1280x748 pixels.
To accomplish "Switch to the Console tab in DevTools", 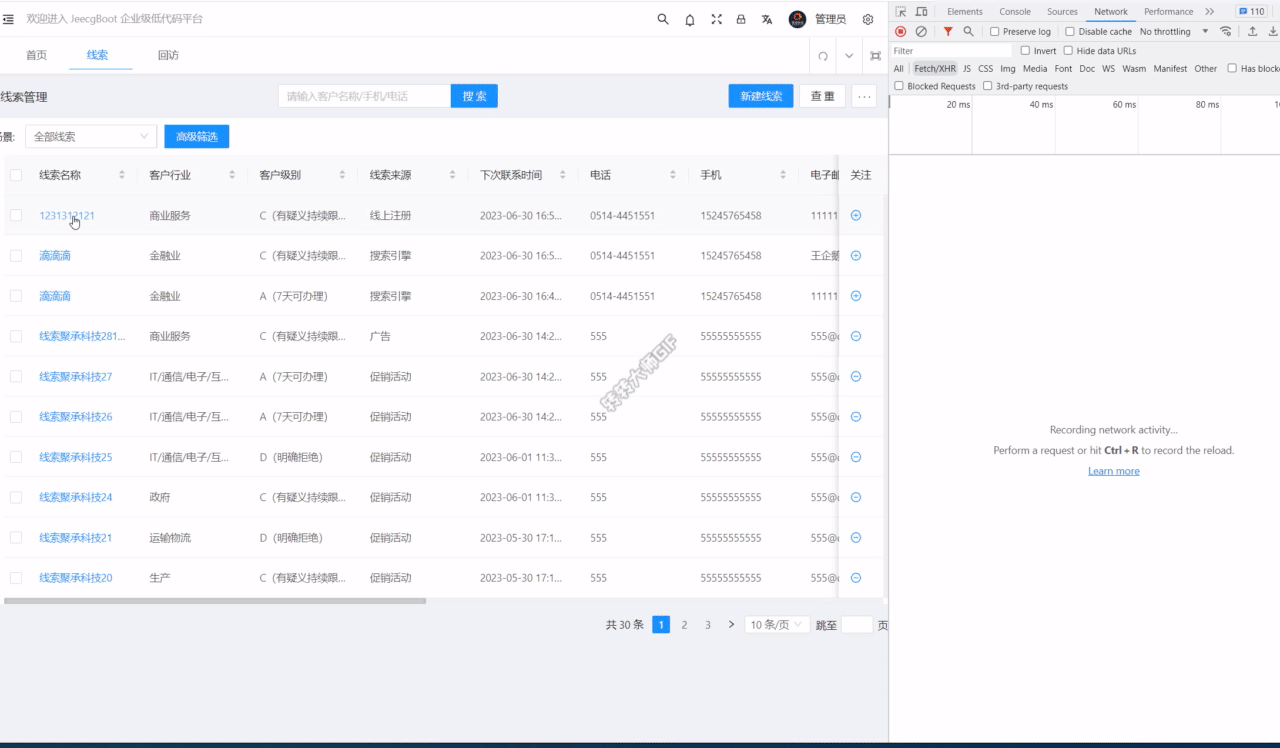I will click(1014, 11).
